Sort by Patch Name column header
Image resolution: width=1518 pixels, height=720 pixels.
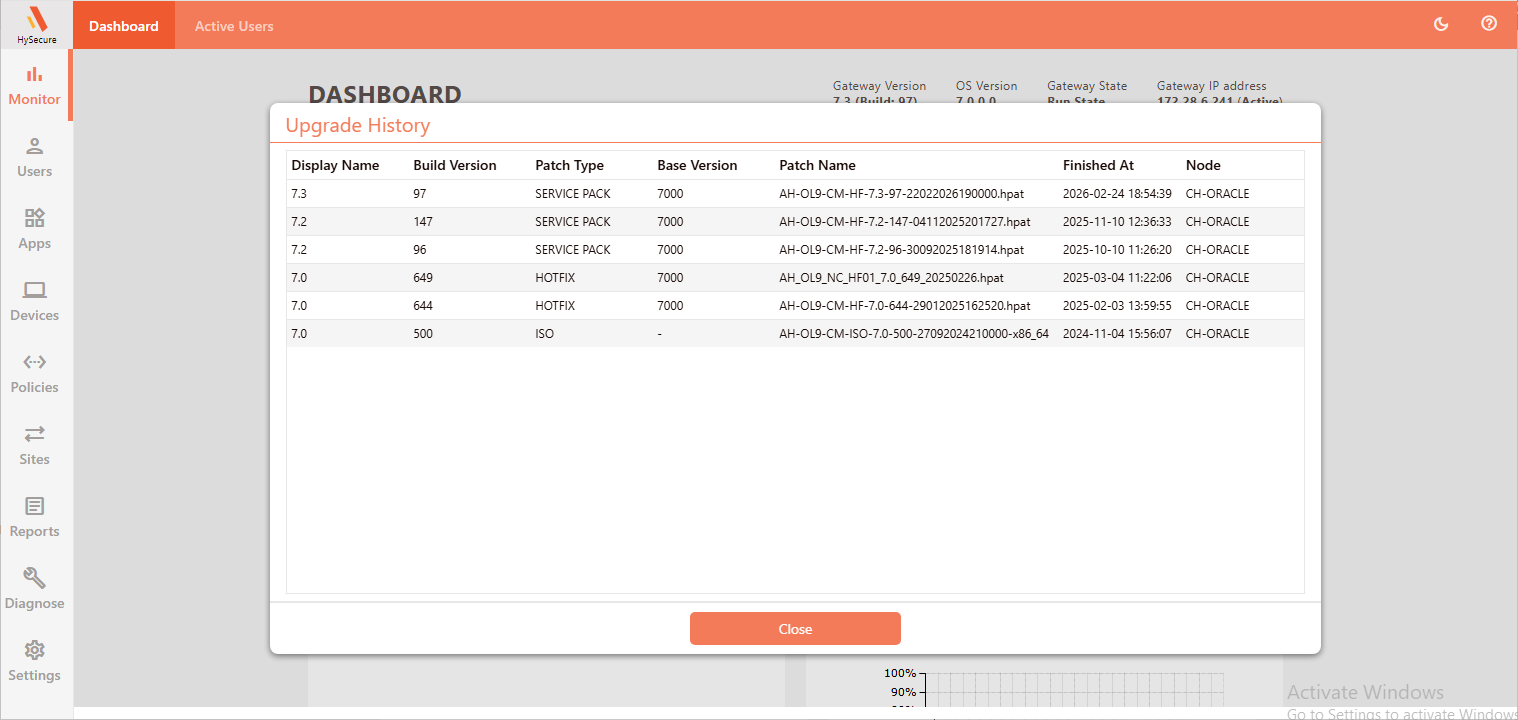tap(817, 165)
